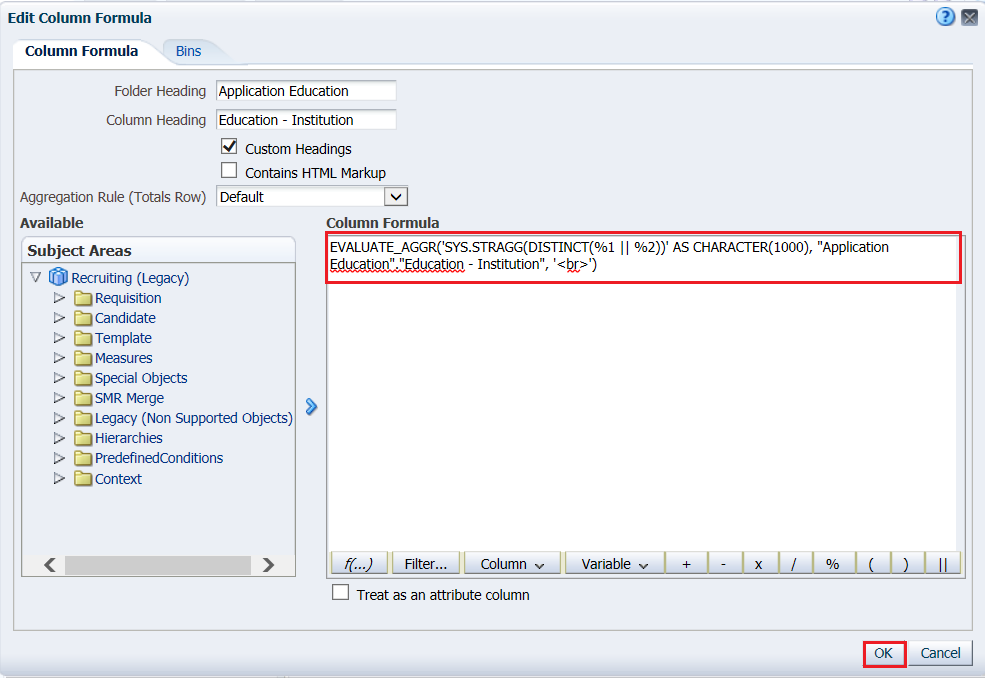Select the Column Formula tab
This screenshot has height=678, width=985.
pos(82,51)
